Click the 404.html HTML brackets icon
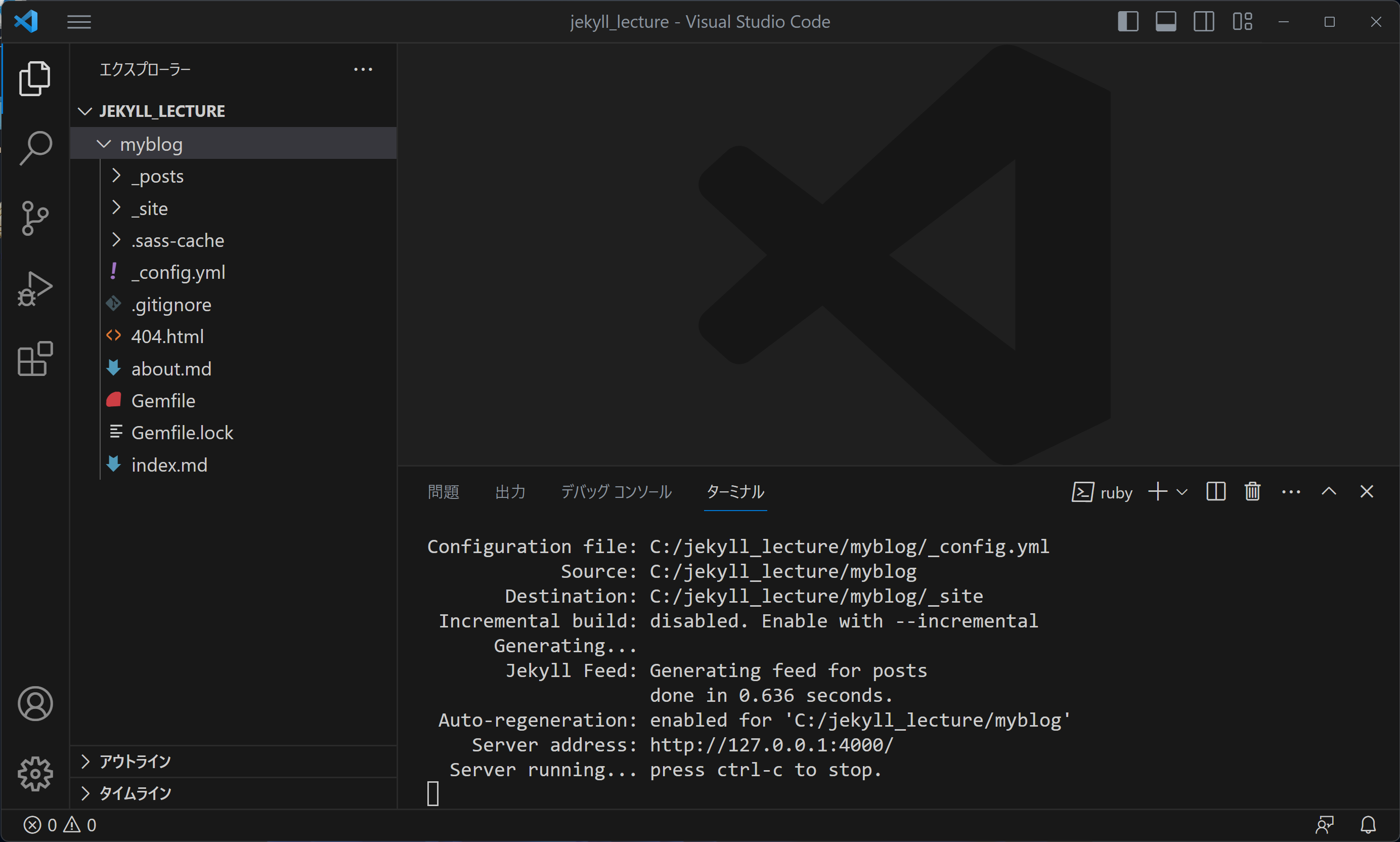The image size is (1400, 842). pyautogui.click(x=113, y=336)
